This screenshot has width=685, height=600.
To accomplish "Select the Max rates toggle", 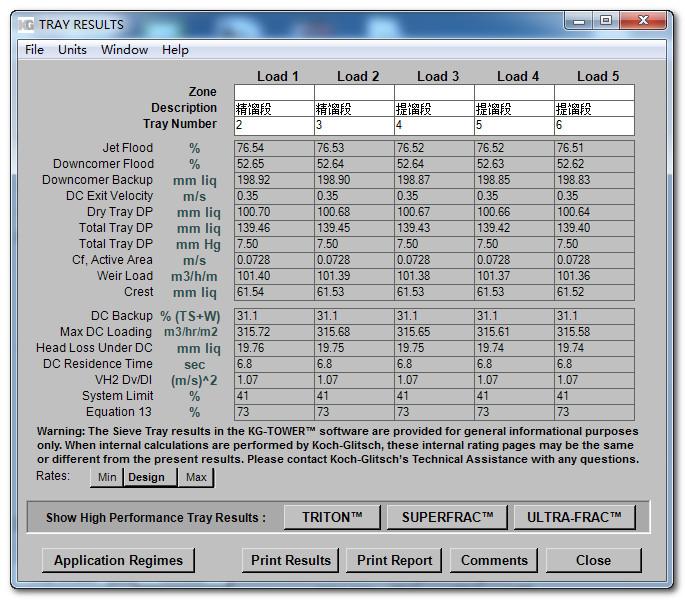I will (x=196, y=477).
